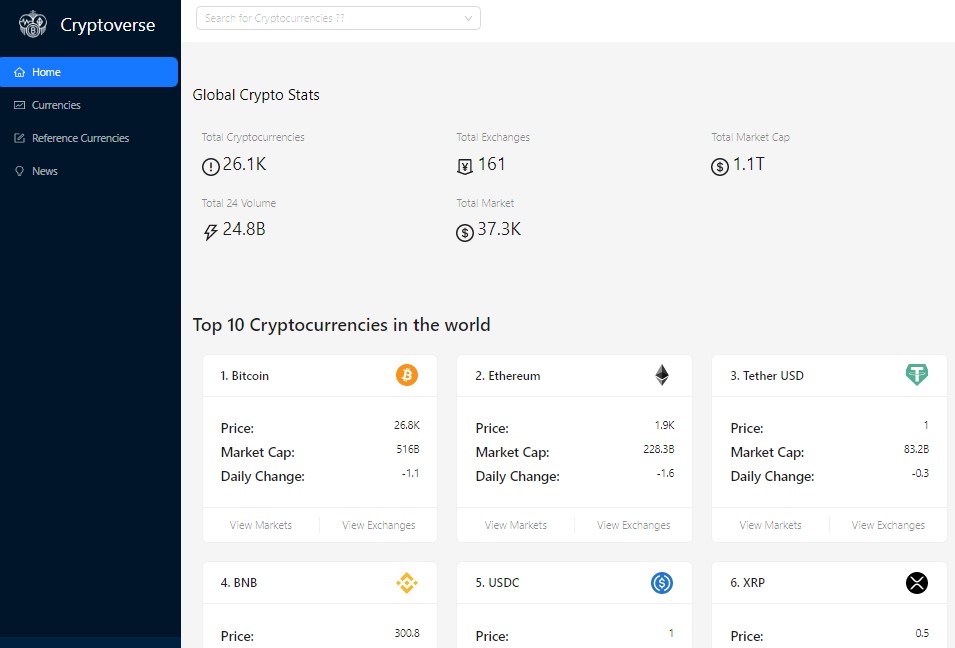Expand the cryptocurrency search dropdown arrow
Viewport: 955px width, 648px height.
(469, 18)
